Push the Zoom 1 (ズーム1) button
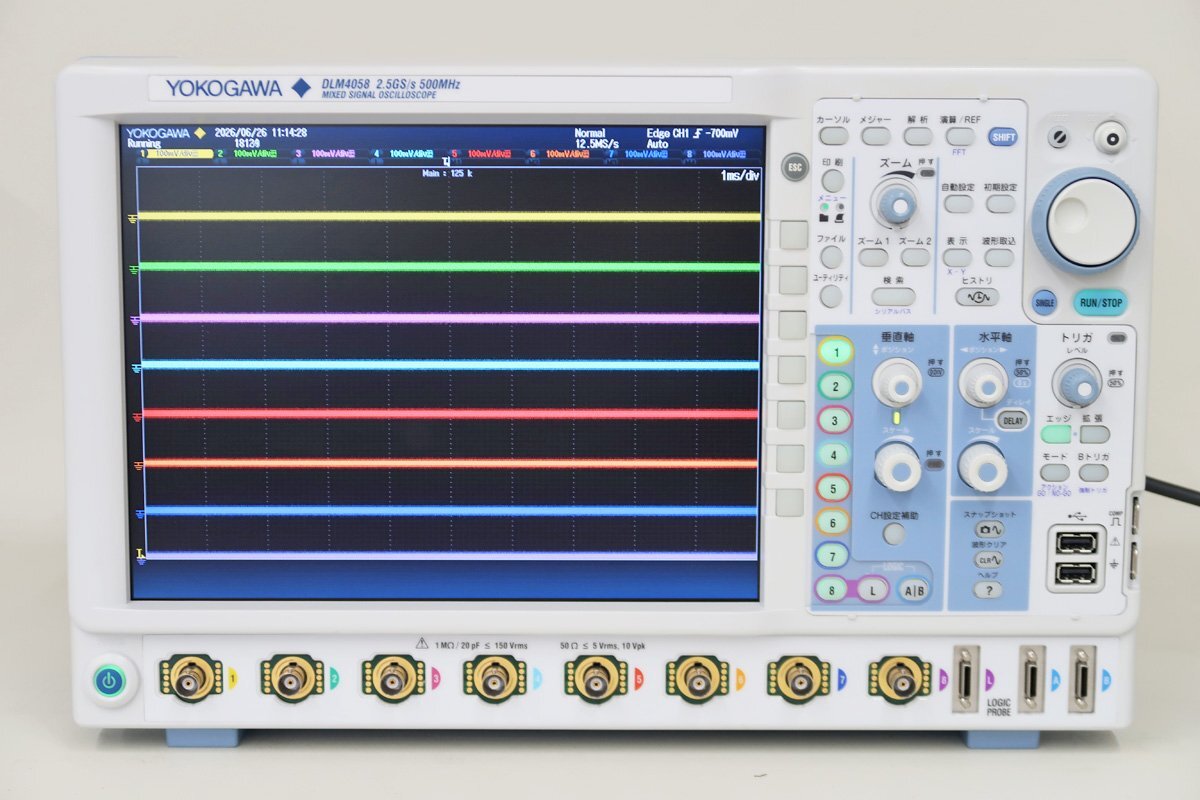Screen dimensions: 1200x800 point(873,258)
